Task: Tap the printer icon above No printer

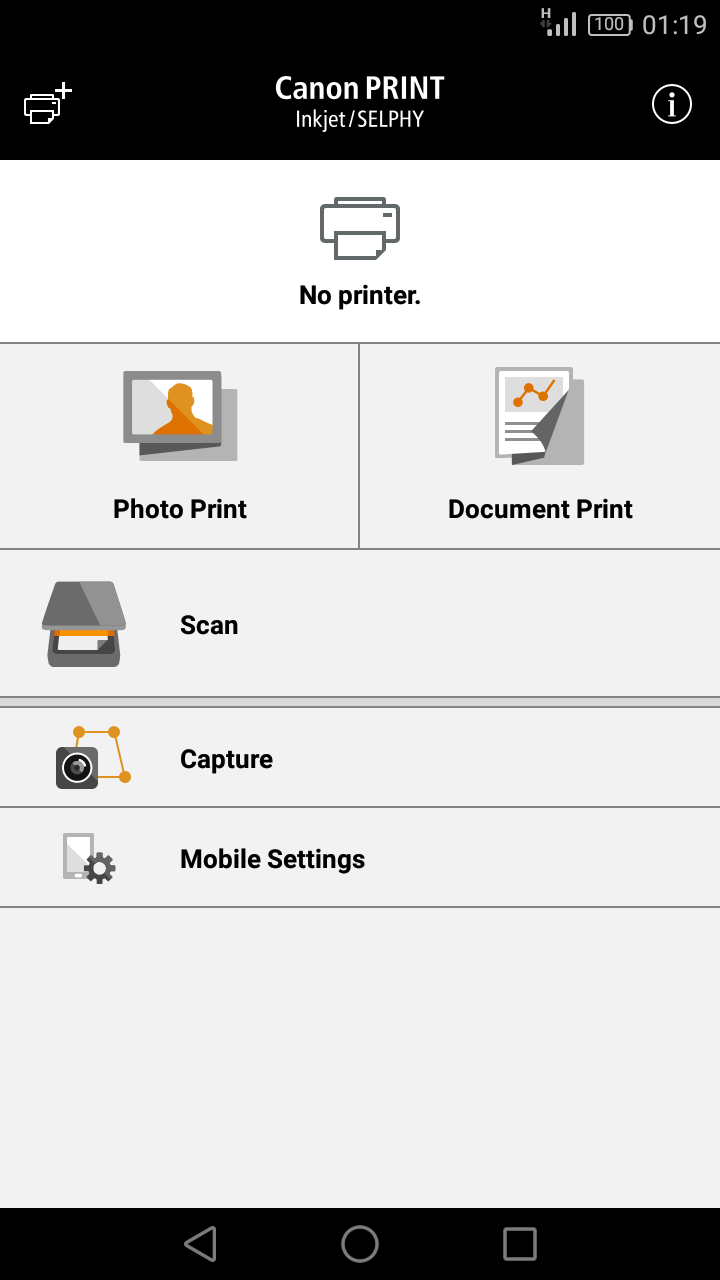Action: point(360,228)
